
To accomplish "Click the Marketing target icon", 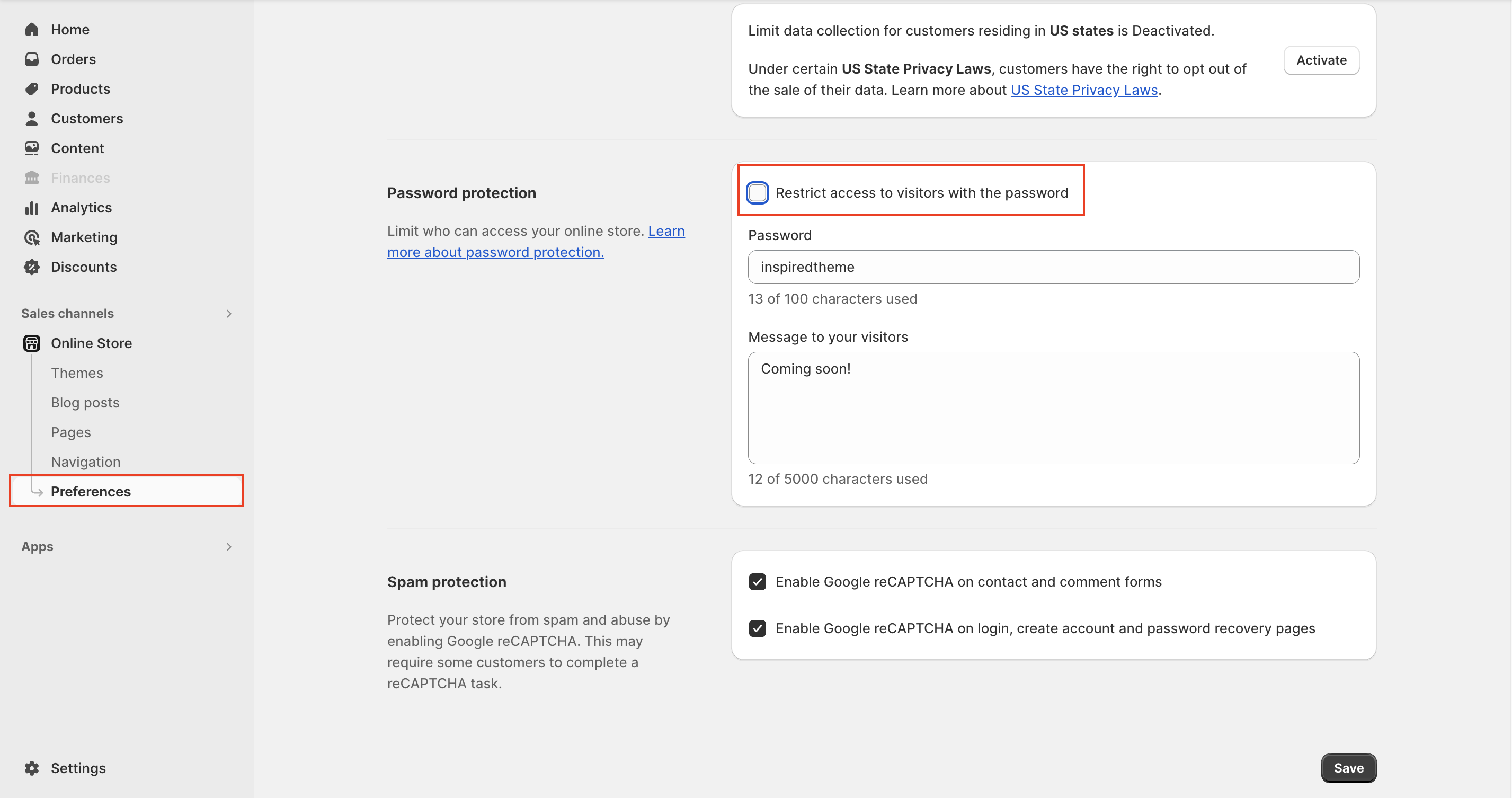I will (32, 237).
